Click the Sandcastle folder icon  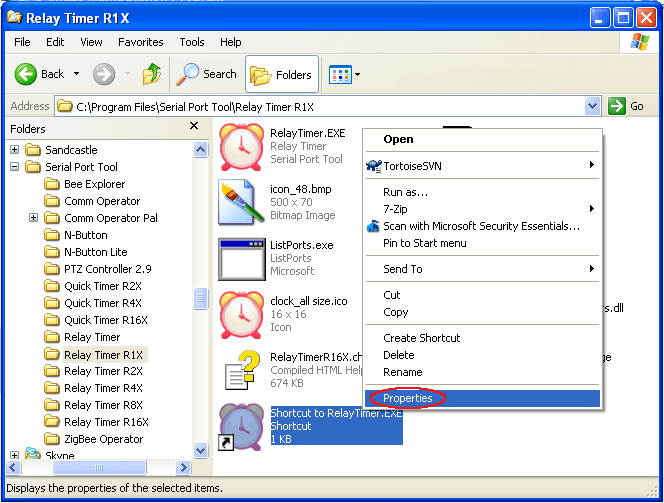coord(33,150)
